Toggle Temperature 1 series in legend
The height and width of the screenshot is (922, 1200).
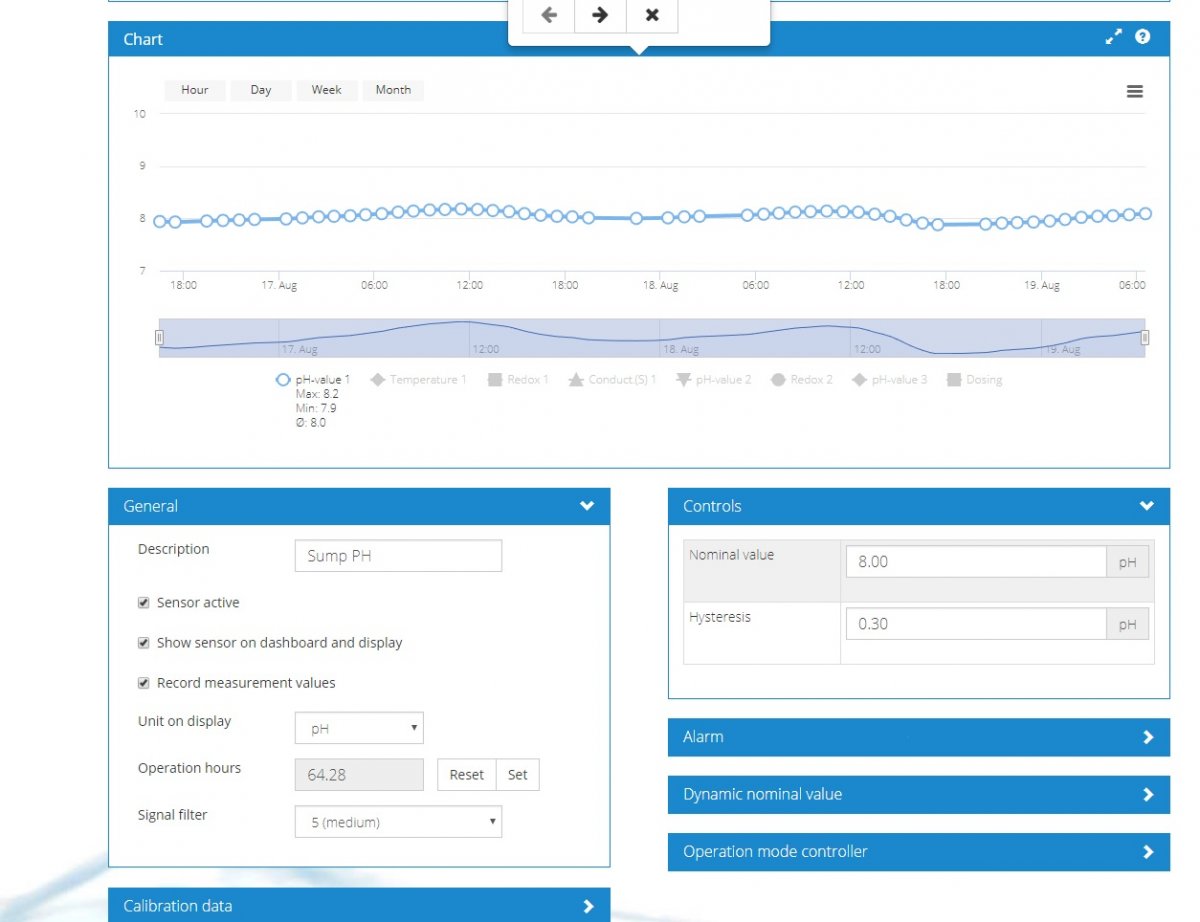[418, 380]
